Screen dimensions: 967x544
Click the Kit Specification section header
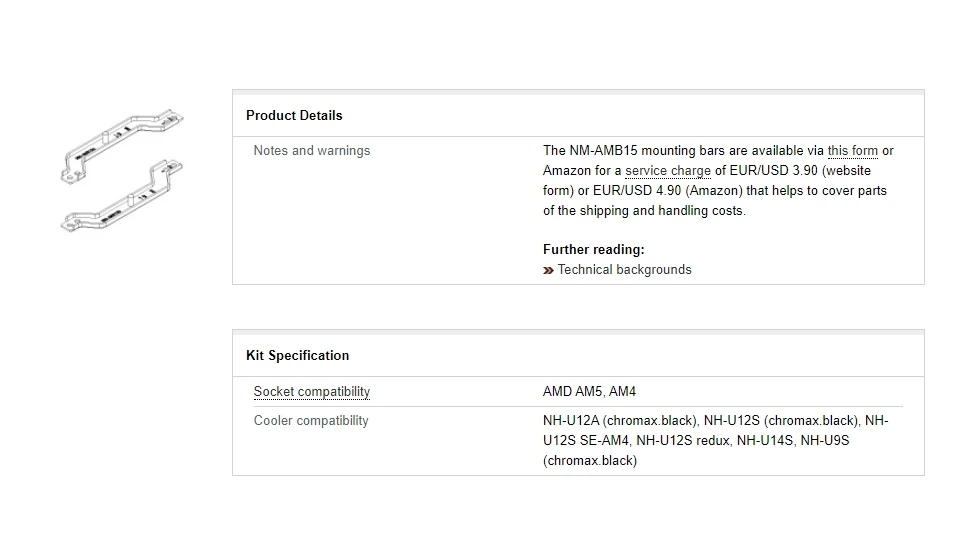297,356
